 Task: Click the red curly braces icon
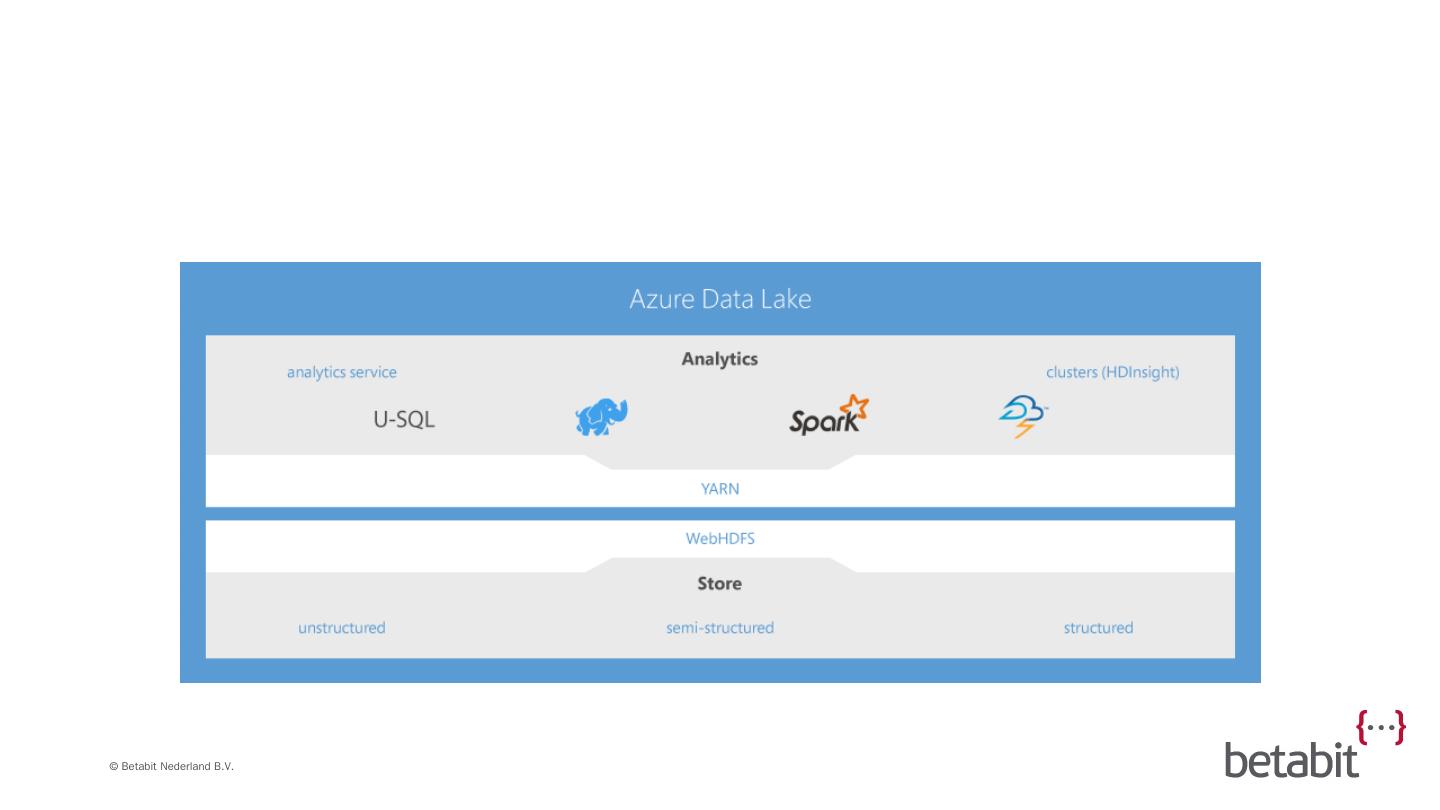pos(1380,727)
